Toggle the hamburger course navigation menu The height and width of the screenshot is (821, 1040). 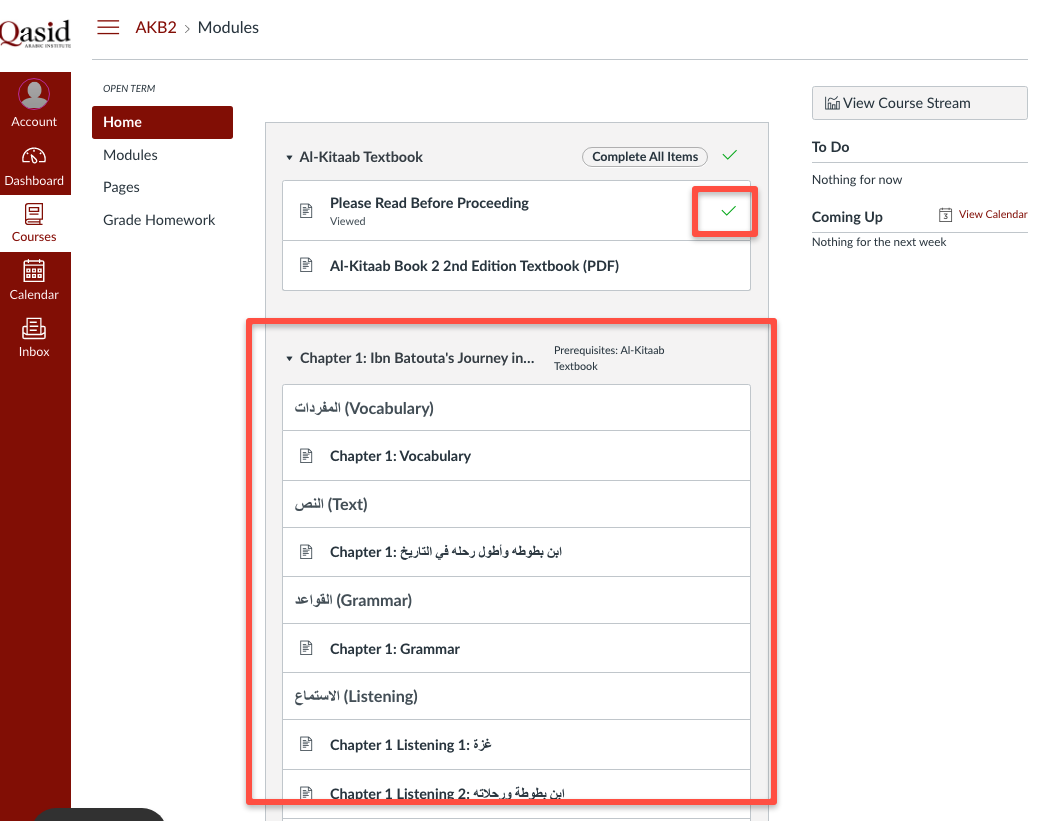tap(108, 27)
